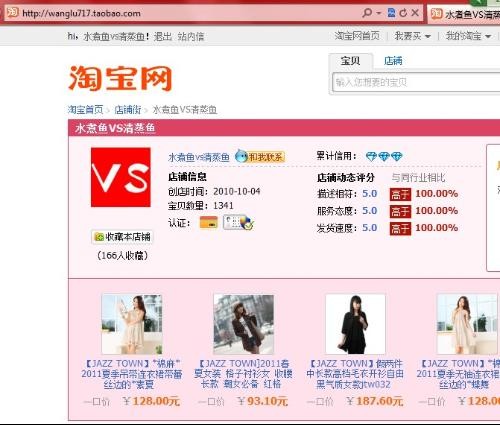
Task: Click 退出 logout link
Action: click(x=163, y=36)
